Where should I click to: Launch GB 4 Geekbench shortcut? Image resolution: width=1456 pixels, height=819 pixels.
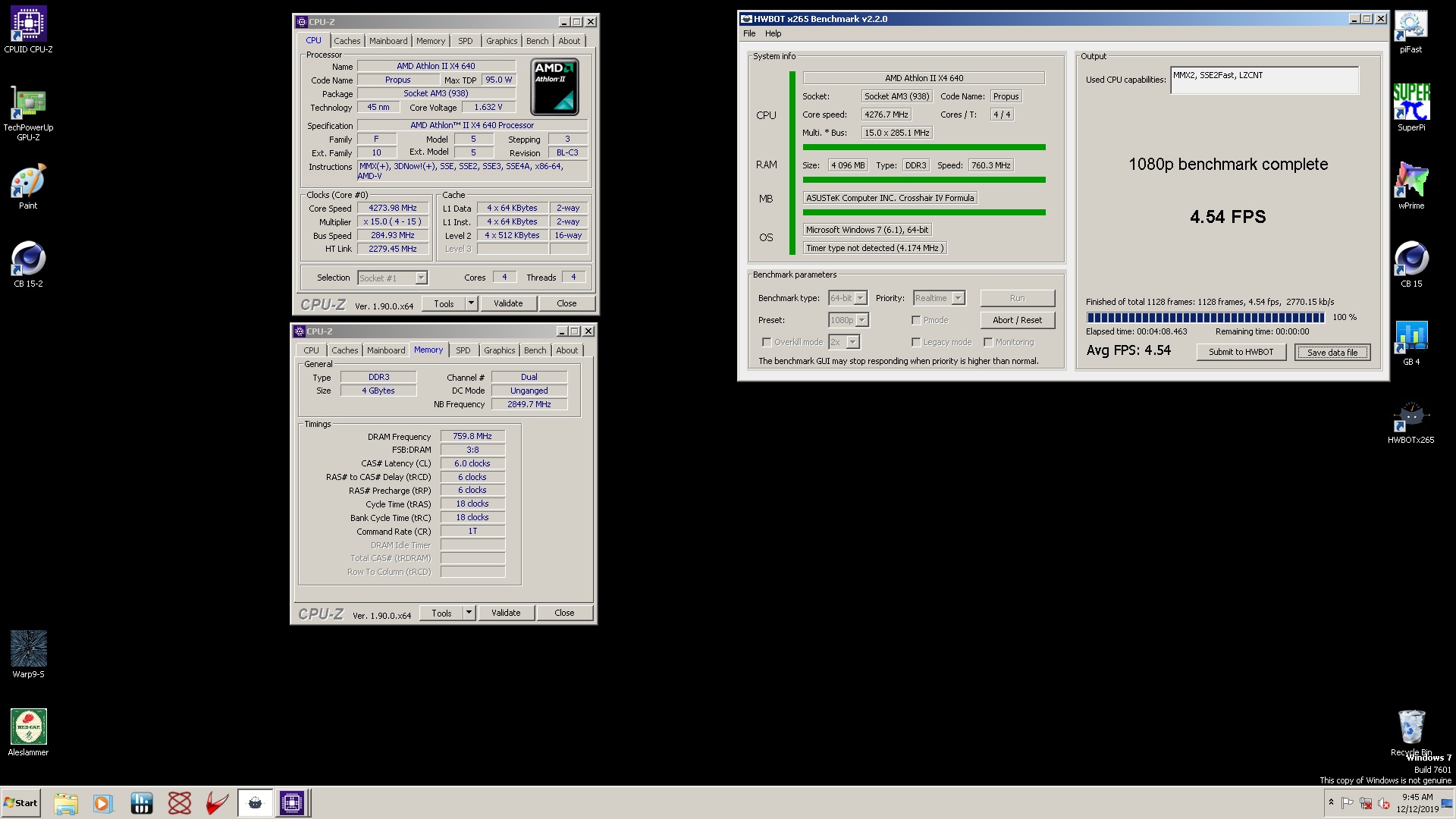1410,343
